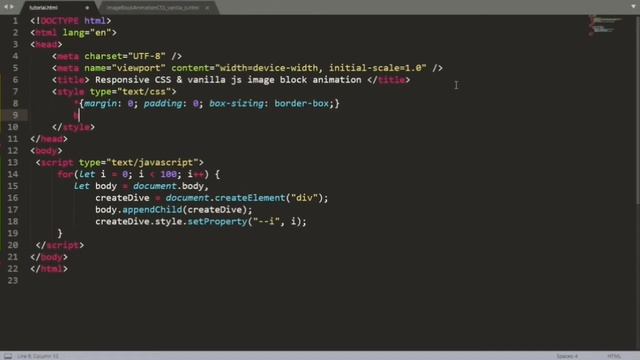Screen dimensions: 640x360
Task: Click content="width=device-width text
Action: pyautogui.click(x=244, y=68)
